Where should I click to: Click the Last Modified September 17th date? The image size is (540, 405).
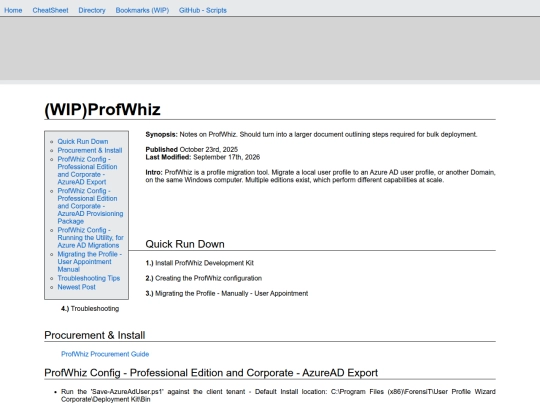pyautogui.click(x=202, y=157)
